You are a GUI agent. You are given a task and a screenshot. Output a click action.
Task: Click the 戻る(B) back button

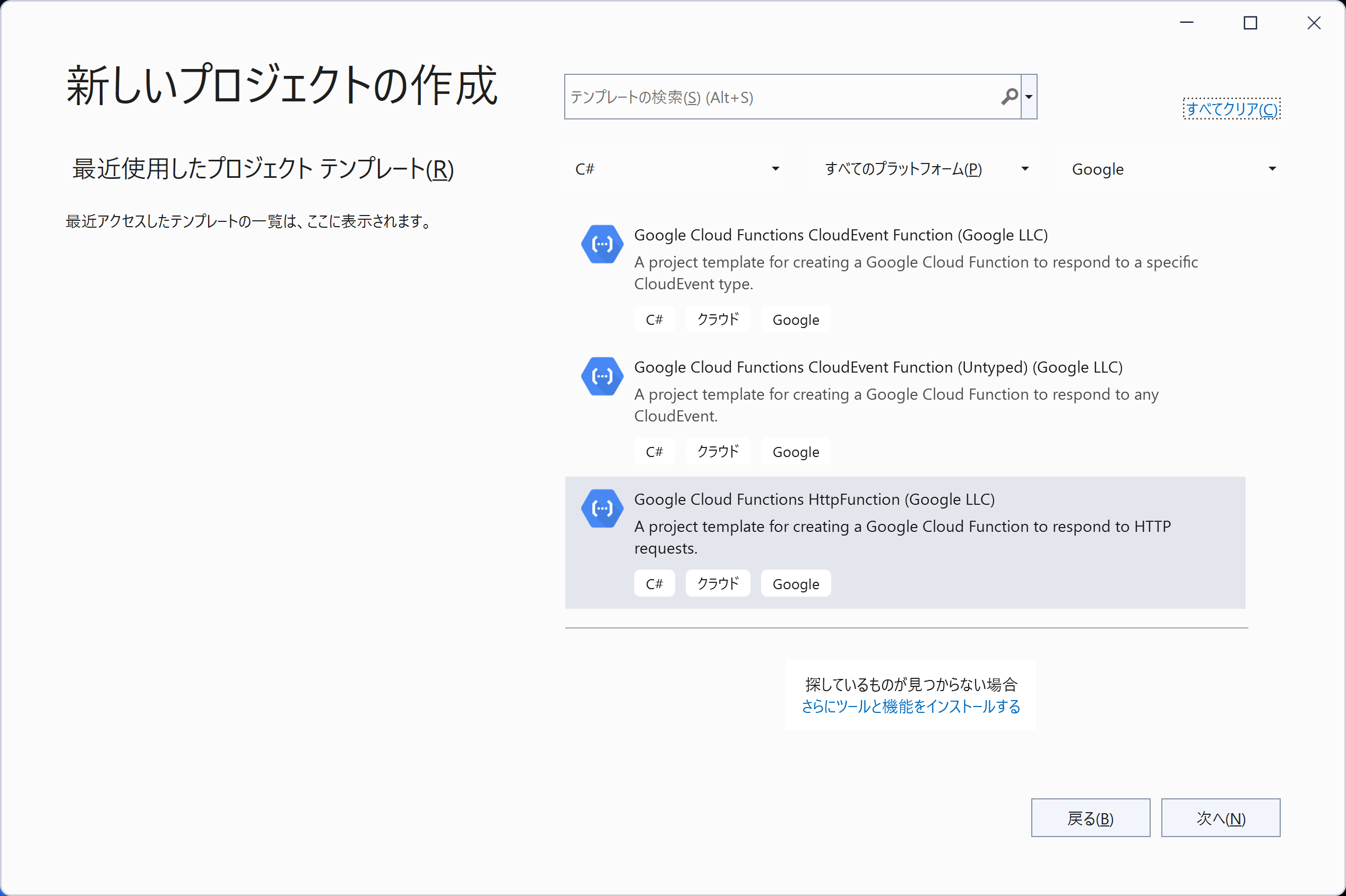point(1090,818)
